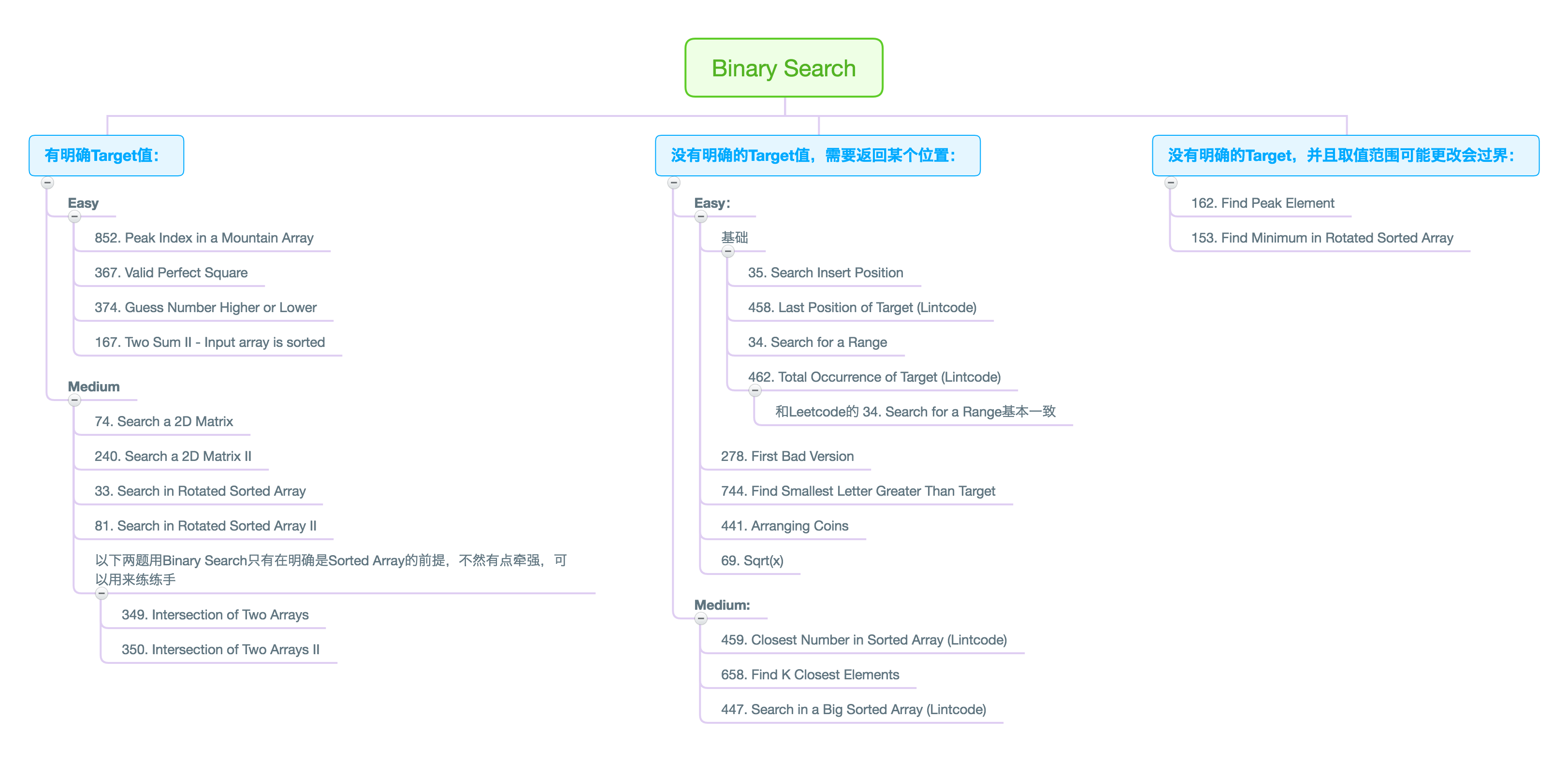
Task: Select the 有明确Target值 main topic box
Action: click(106, 156)
